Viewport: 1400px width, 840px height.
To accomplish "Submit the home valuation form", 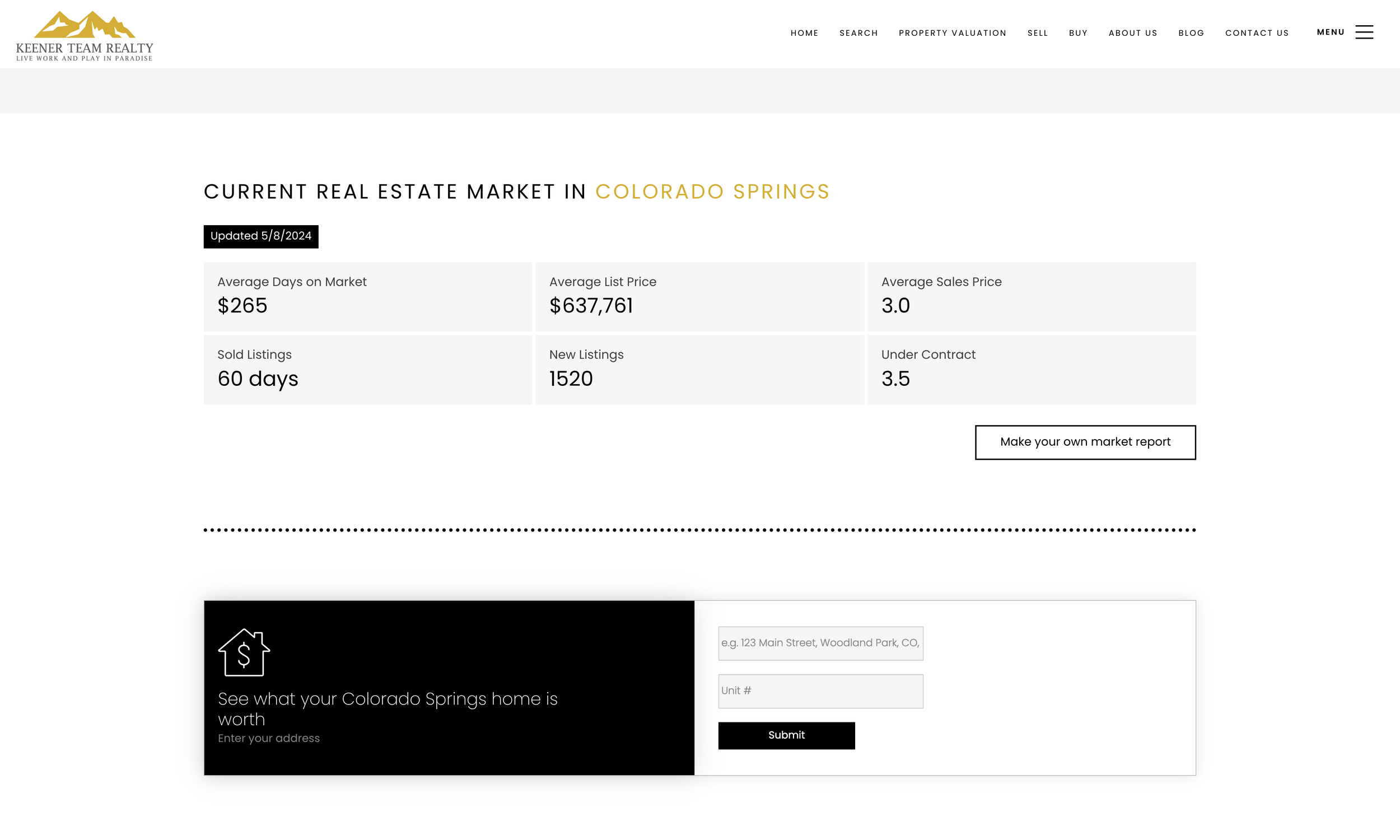I will (786, 735).
